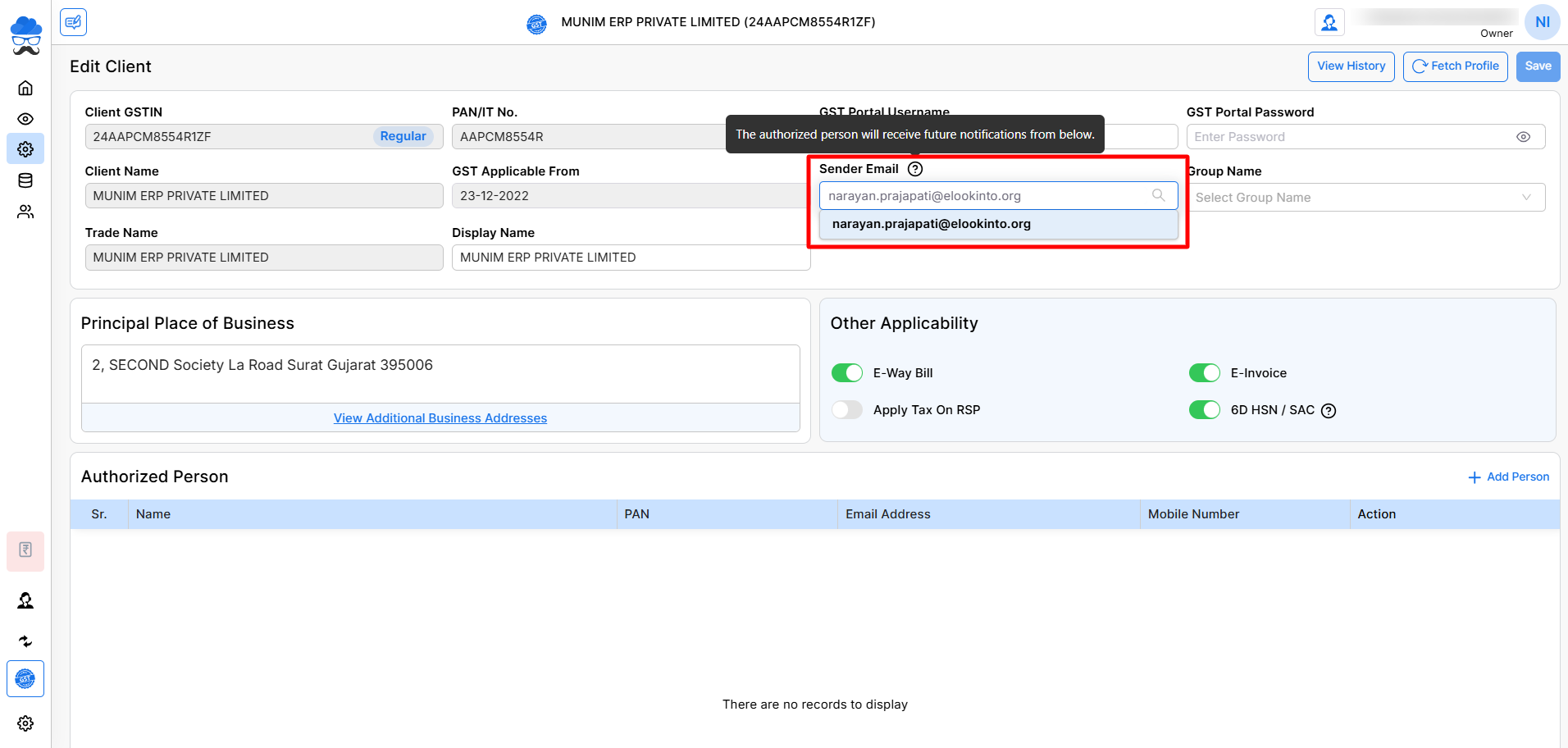Open the Home sidebar icon
This screenshot has height=748, width=1568.
click(25, 88)
